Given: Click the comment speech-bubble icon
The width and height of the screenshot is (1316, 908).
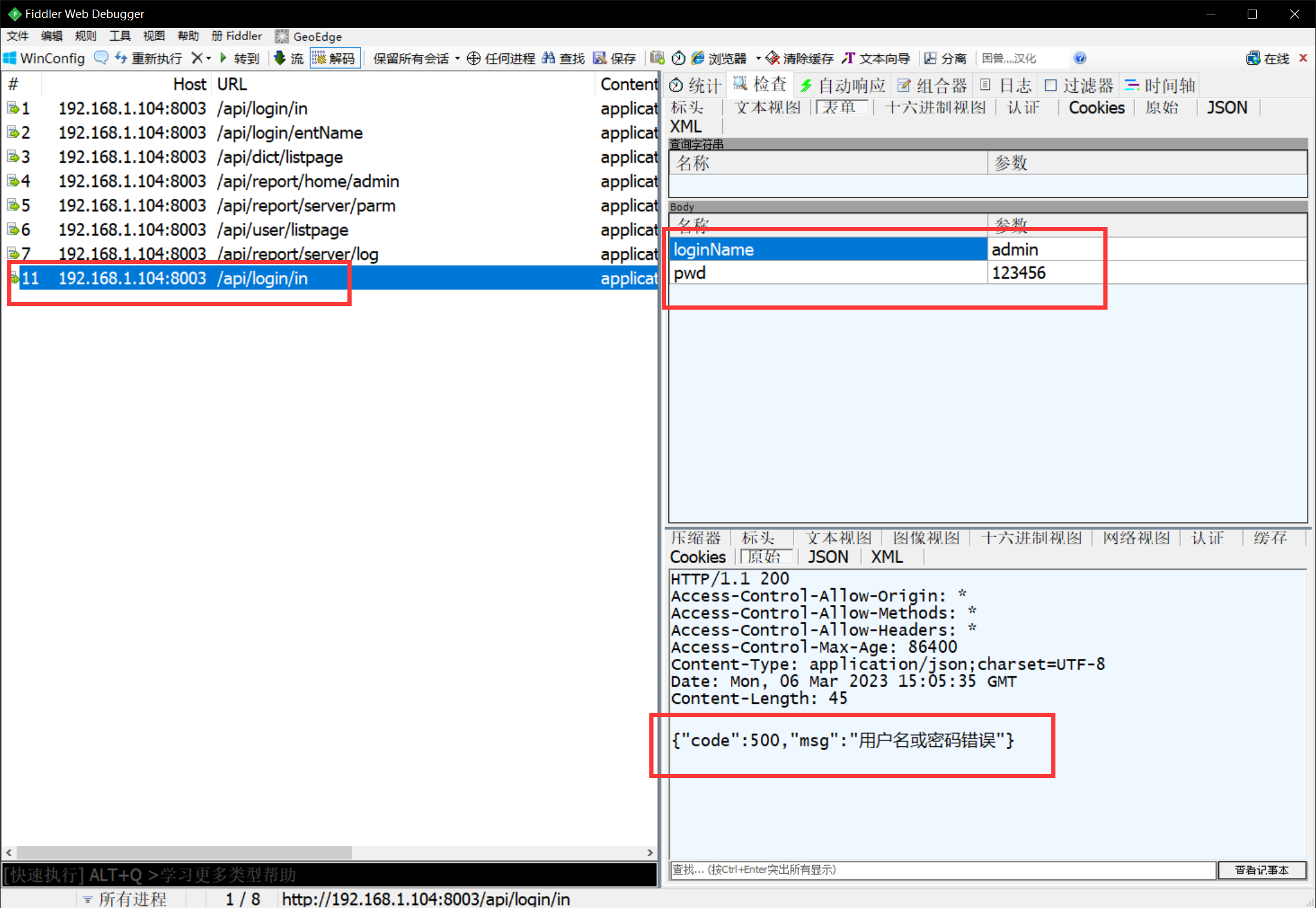Looking at the screenshot, I should [x=101, y=58].
